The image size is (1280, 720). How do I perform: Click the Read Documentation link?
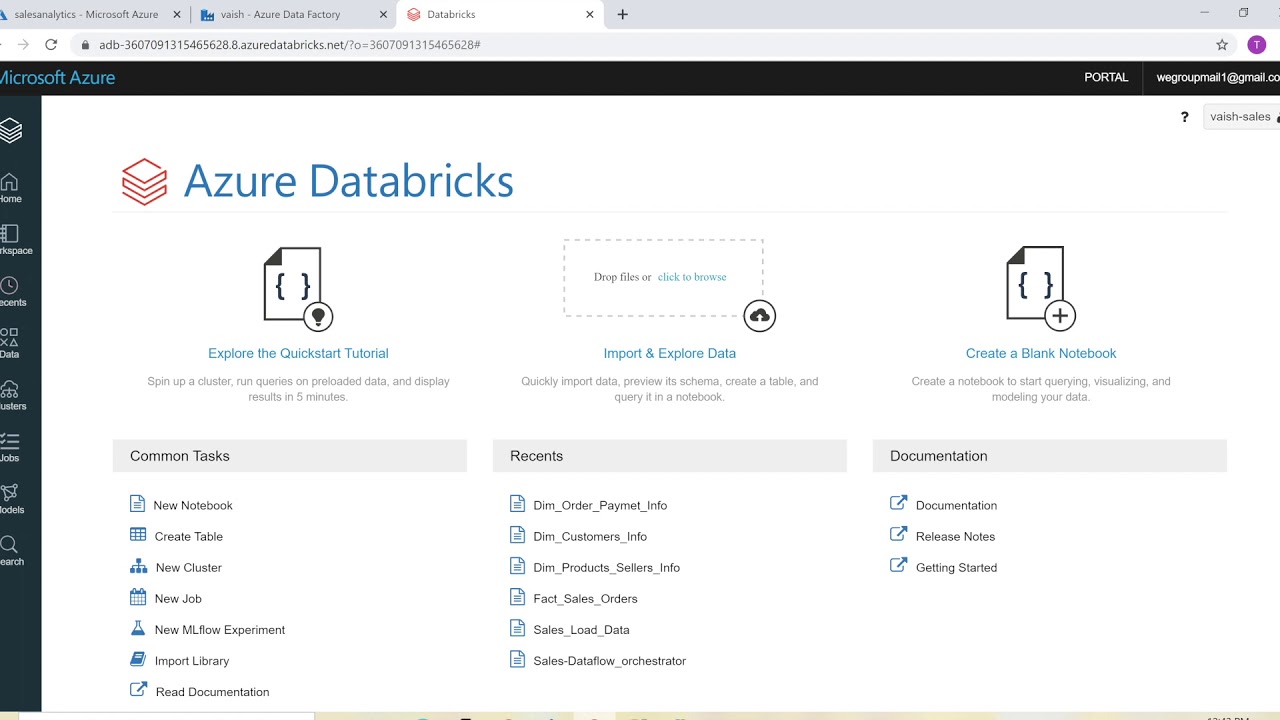212,691
